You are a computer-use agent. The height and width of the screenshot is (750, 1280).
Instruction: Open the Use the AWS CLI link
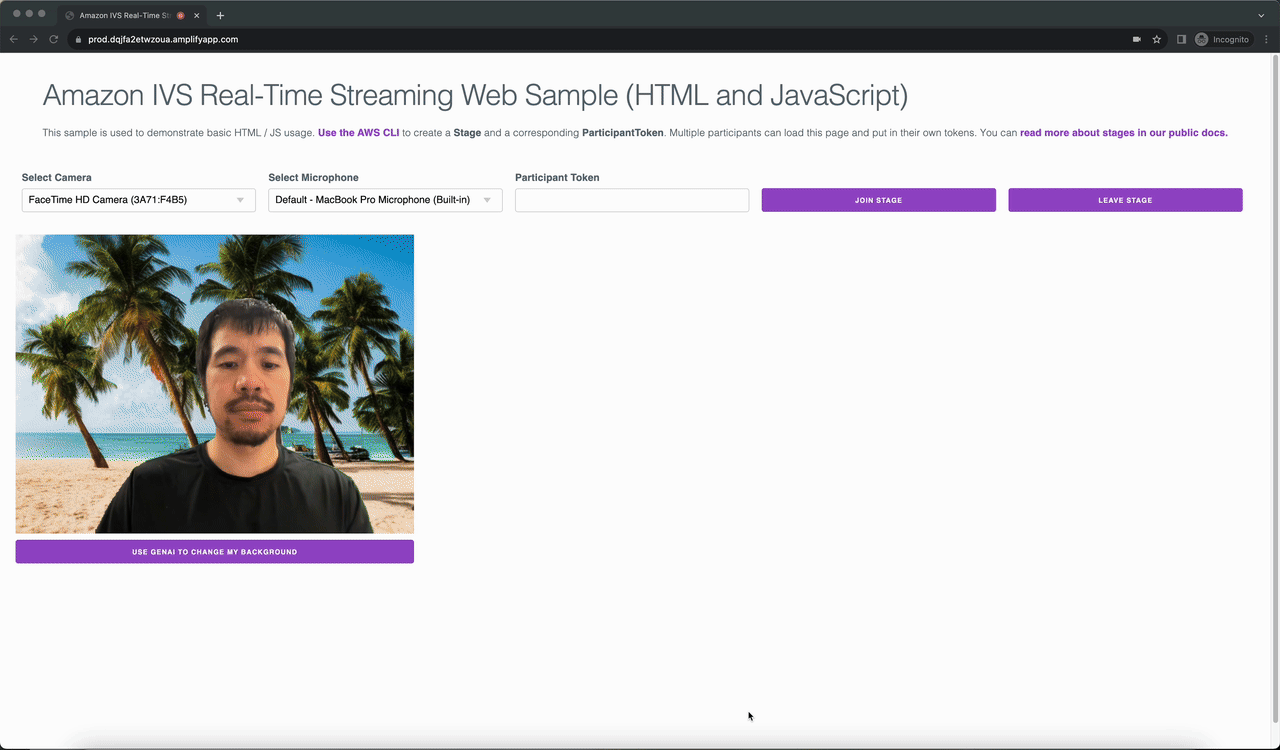point(358,132)
